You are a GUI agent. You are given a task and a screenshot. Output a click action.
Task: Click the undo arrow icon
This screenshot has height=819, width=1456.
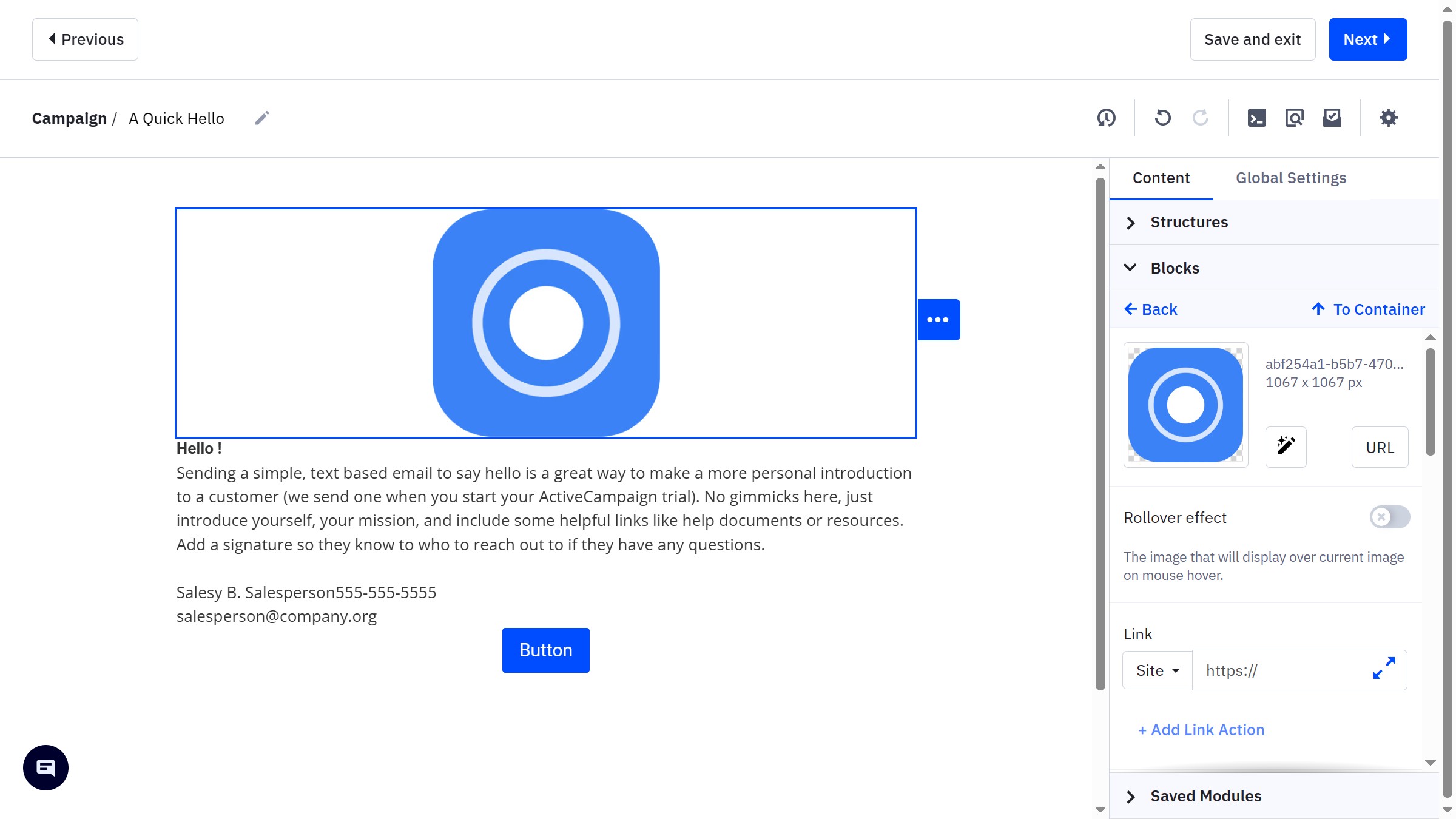[x=1162, y=118]
